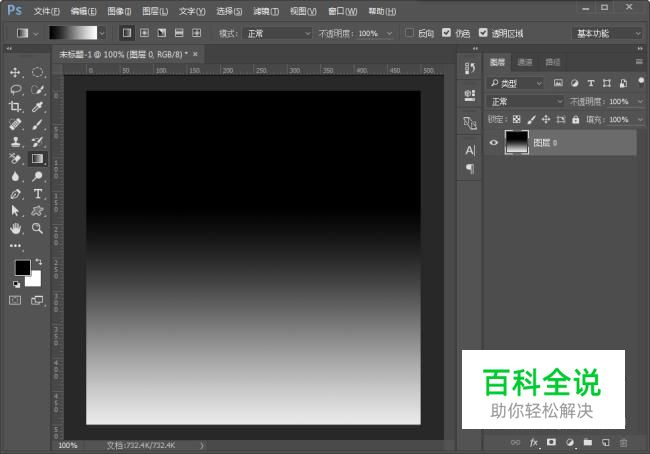The height and width of the screenshot is (454, 650).
Task: Select the Eraser tool
Action: pos(15,159)
